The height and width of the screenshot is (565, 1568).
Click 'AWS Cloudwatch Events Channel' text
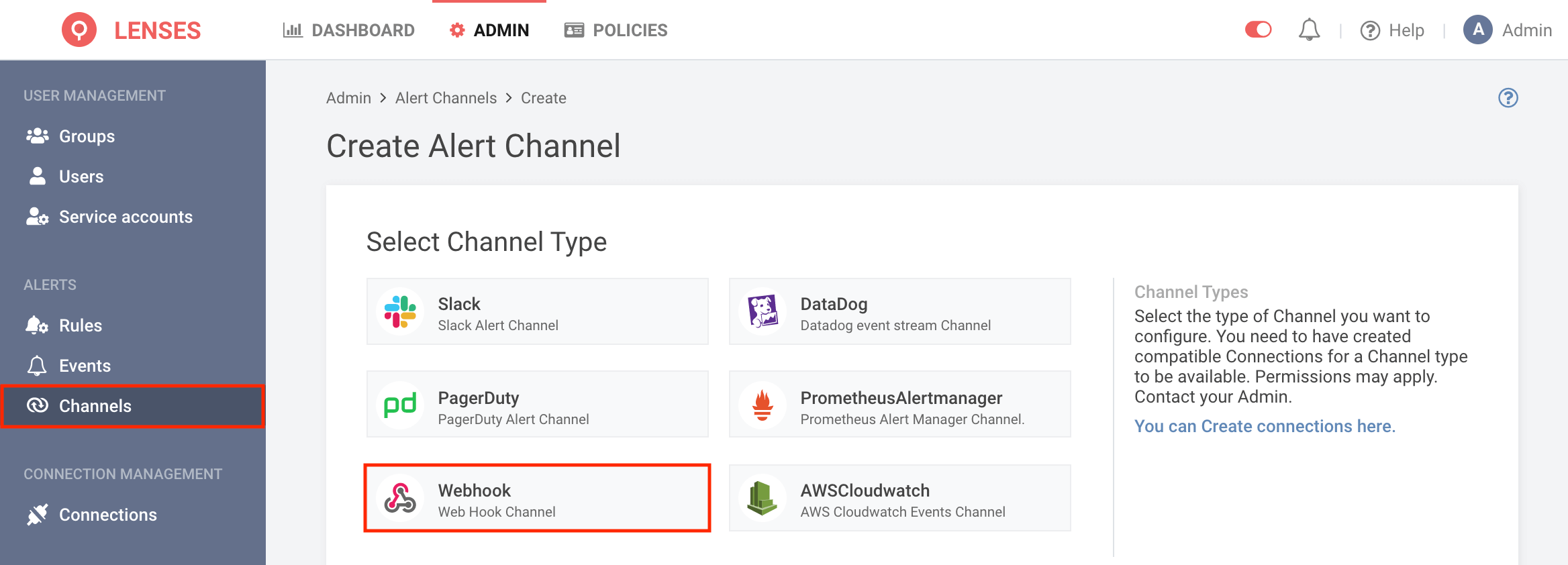click(903, 512)
